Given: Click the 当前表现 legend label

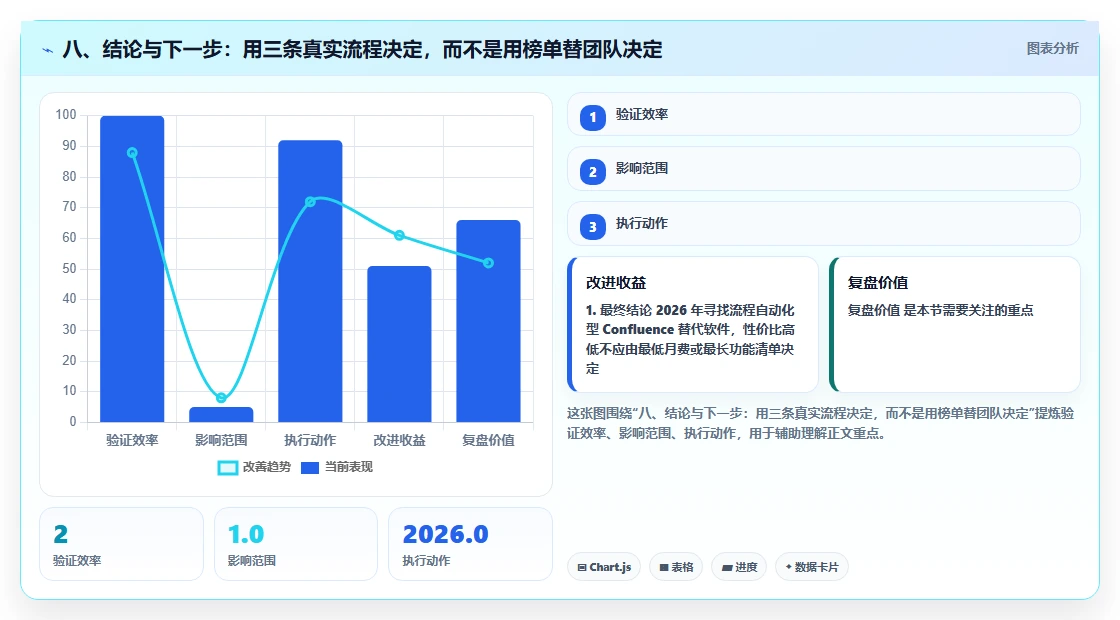Looking at the screenshot, I should tap(349, 467).
